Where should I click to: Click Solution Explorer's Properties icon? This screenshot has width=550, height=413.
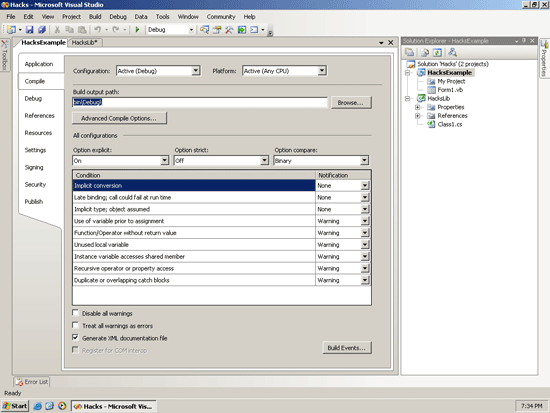(409, 53)
